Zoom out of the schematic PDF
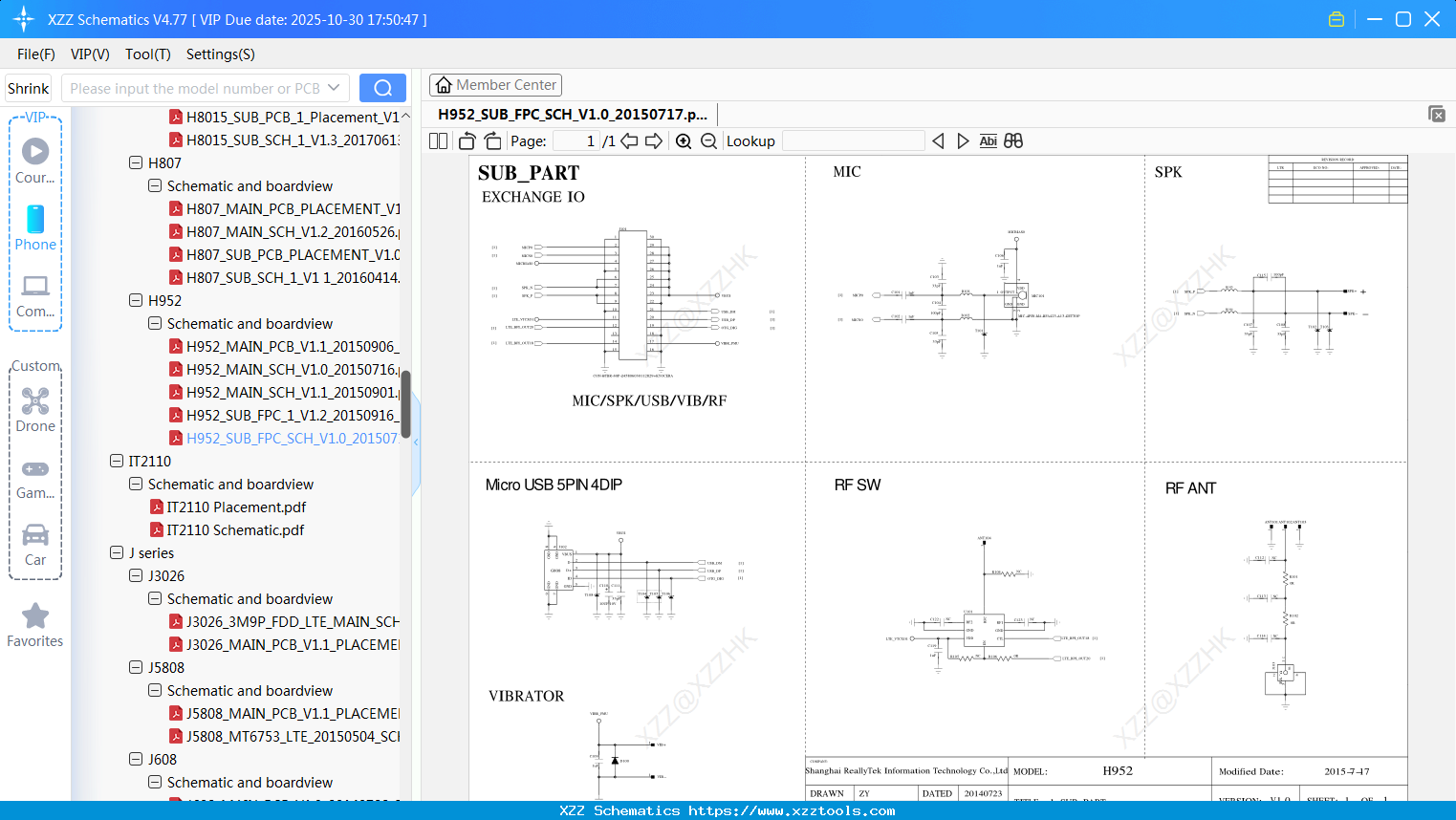The height and width of the screenshot is (820, 1456). point(707,140)
